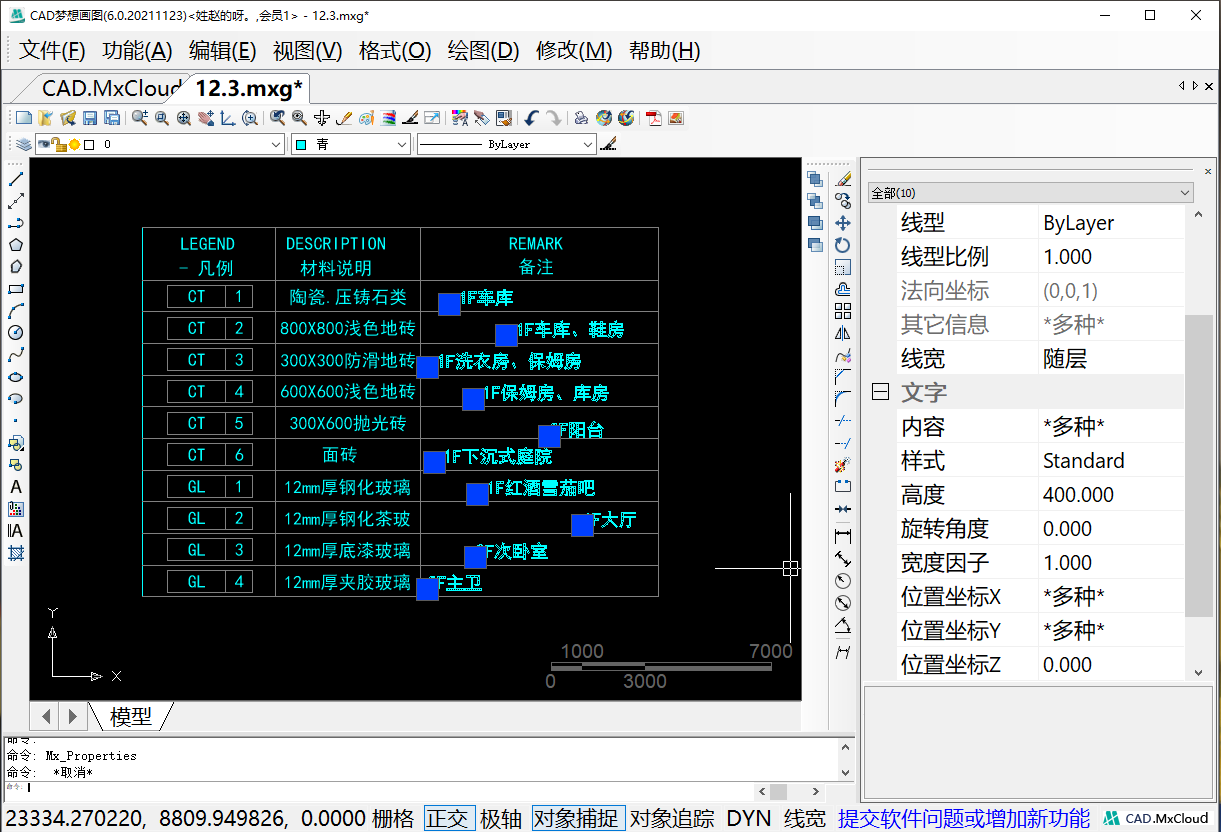Open the 修改(M) menu

[574, 51]
